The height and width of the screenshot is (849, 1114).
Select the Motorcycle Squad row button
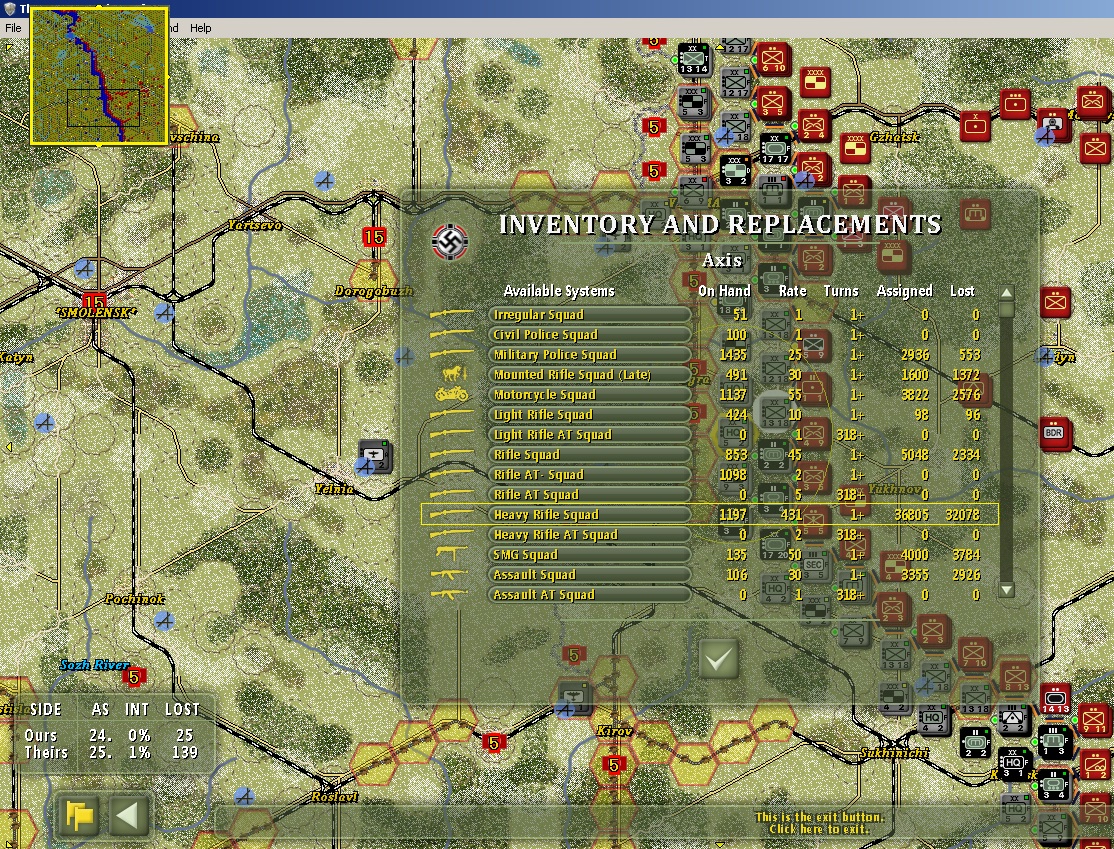(590, 394)
